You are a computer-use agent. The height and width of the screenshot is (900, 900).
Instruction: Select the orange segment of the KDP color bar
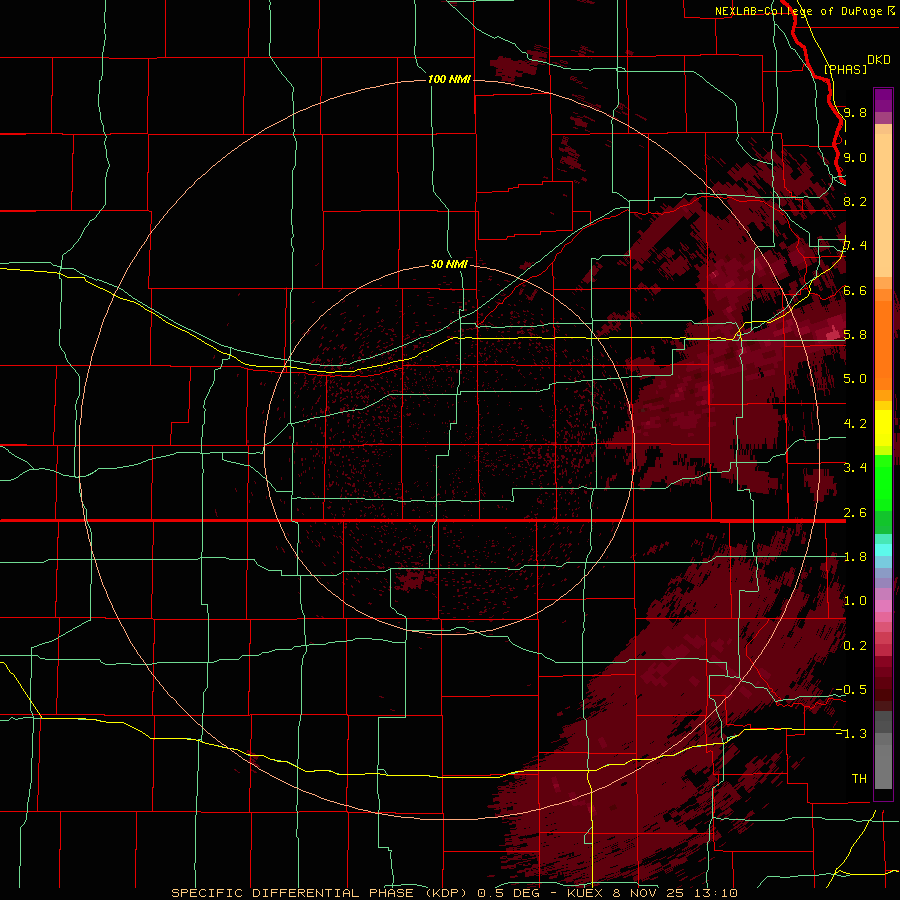[x=883, y=344]
